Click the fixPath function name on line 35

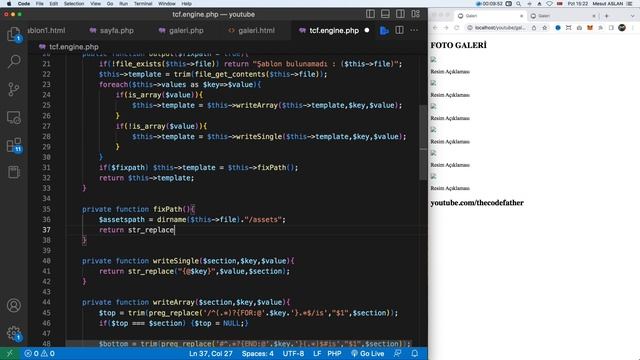[167, 209]
